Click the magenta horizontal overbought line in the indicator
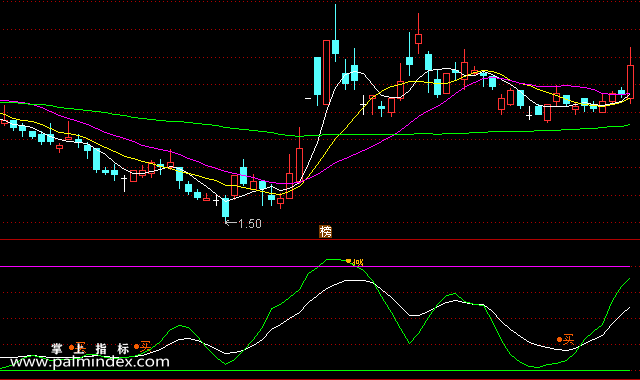Screen dimensions: 640x380 point(315,267)
